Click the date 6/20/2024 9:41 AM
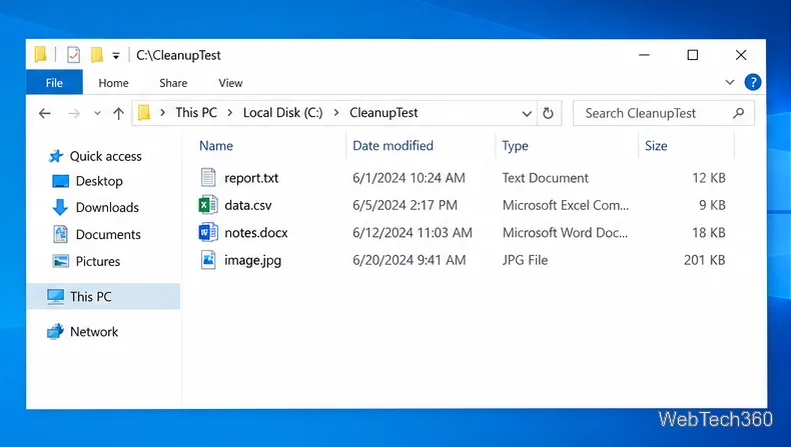 pyautogui.click(x=409, y=260)
